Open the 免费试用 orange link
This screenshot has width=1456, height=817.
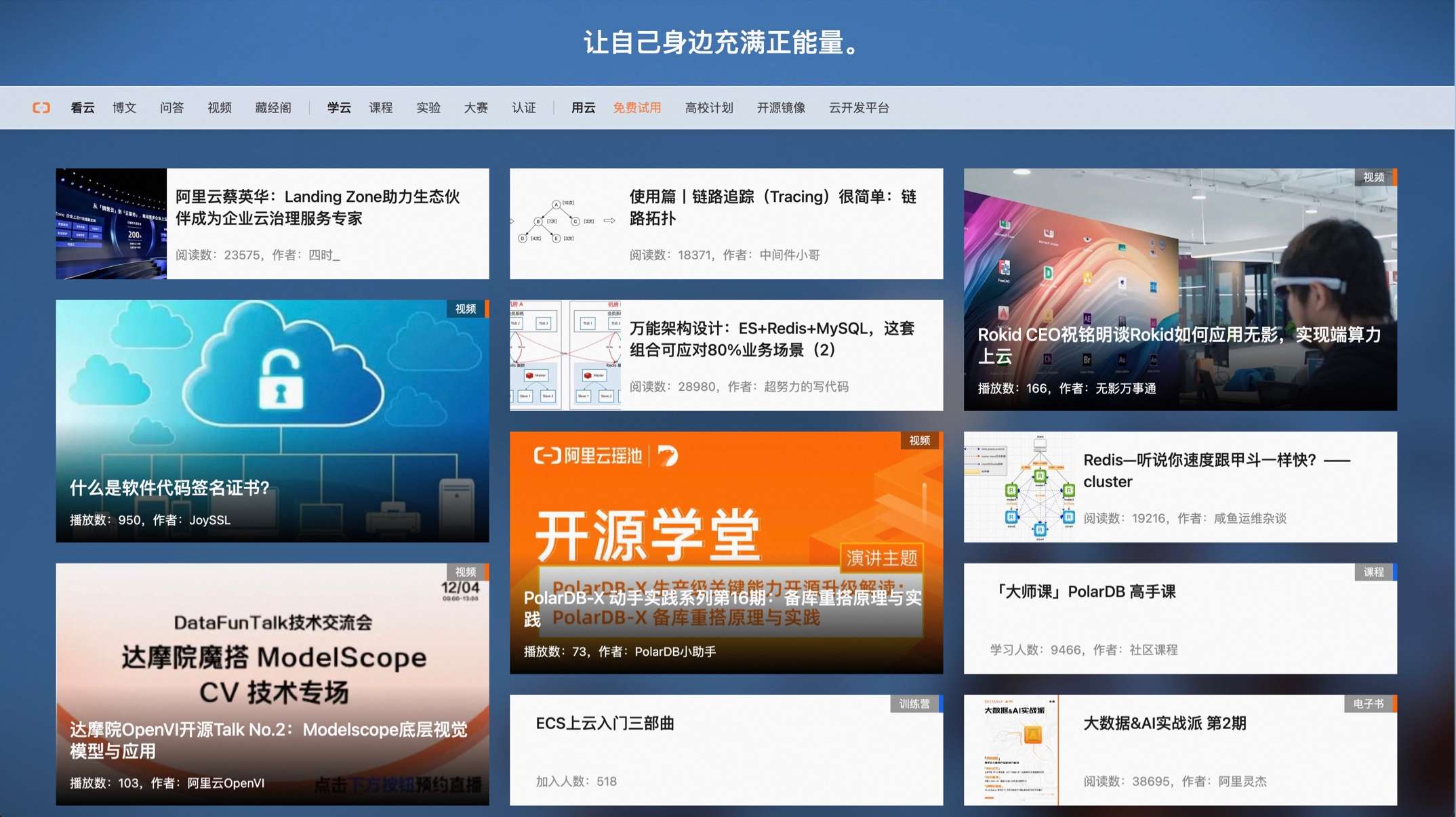pos(637,108)
